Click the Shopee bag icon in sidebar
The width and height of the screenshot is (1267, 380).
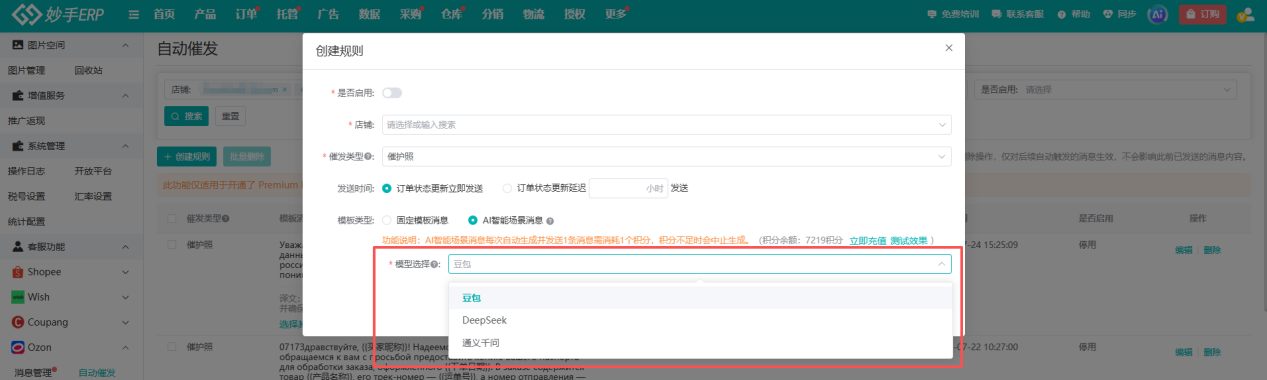[x=18, y=272]
